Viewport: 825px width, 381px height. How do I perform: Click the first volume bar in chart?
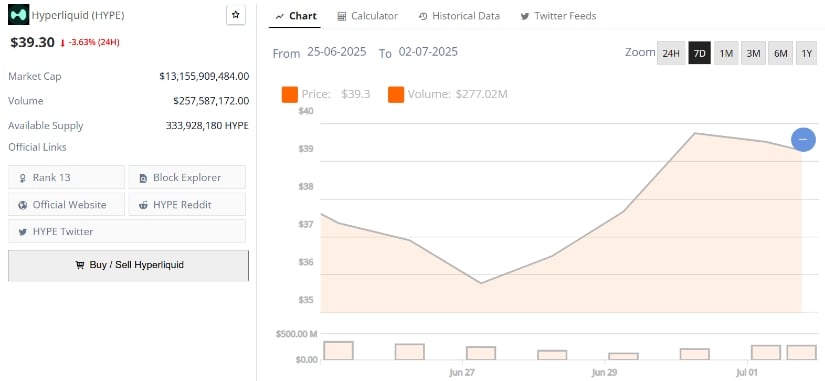pos(338,350)
